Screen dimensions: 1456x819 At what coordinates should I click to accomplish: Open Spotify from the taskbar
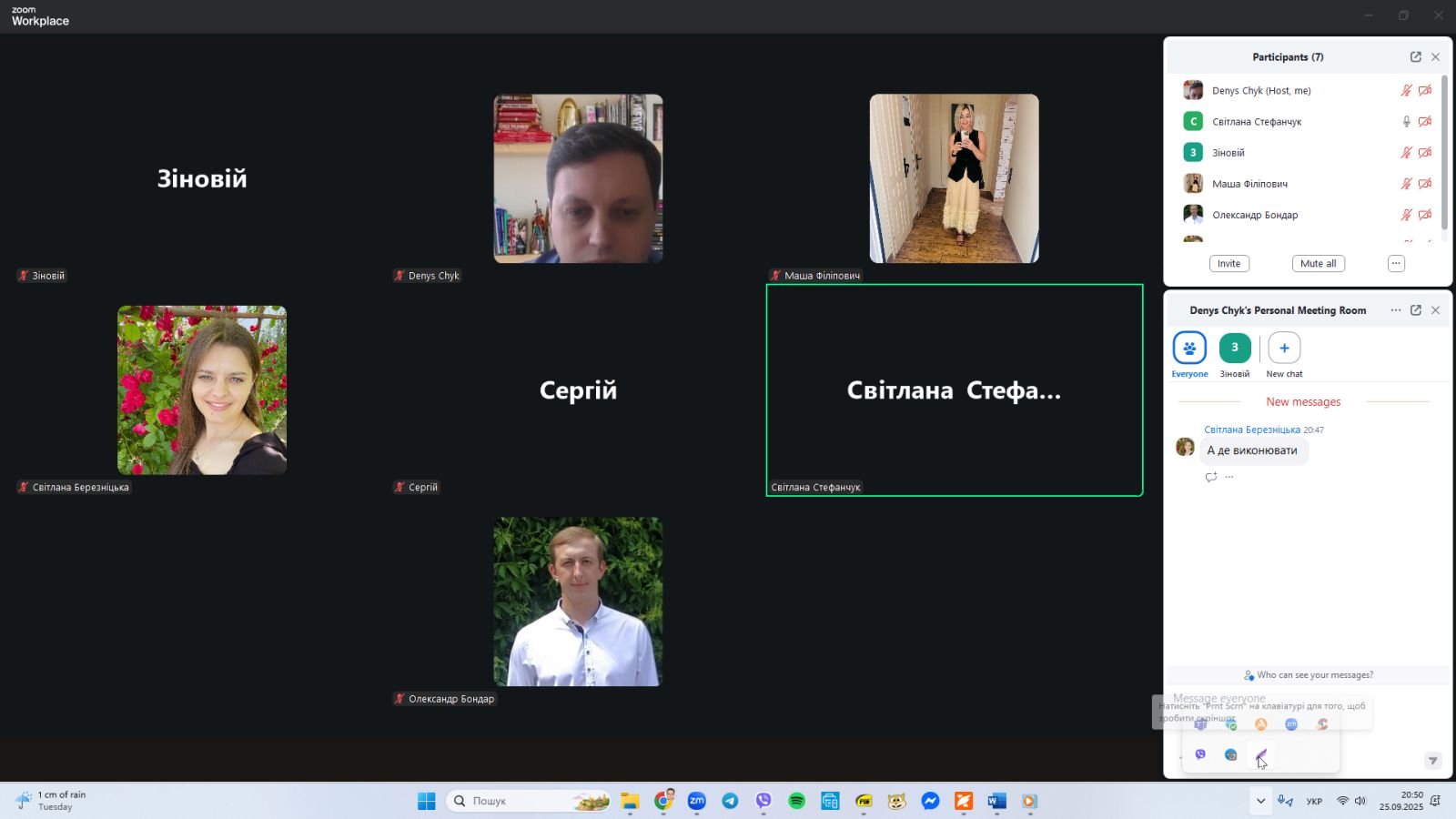point(796,801)
